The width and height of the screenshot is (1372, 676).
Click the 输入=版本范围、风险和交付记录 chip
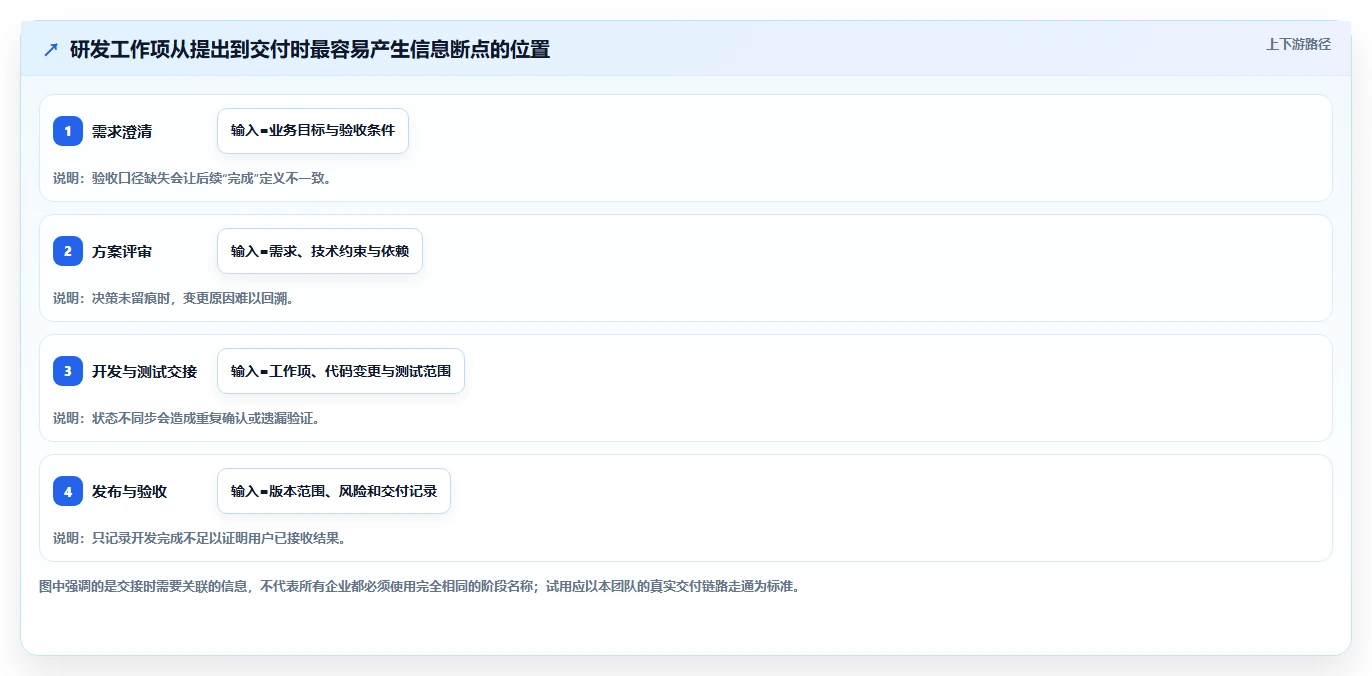tap(334, 491)
